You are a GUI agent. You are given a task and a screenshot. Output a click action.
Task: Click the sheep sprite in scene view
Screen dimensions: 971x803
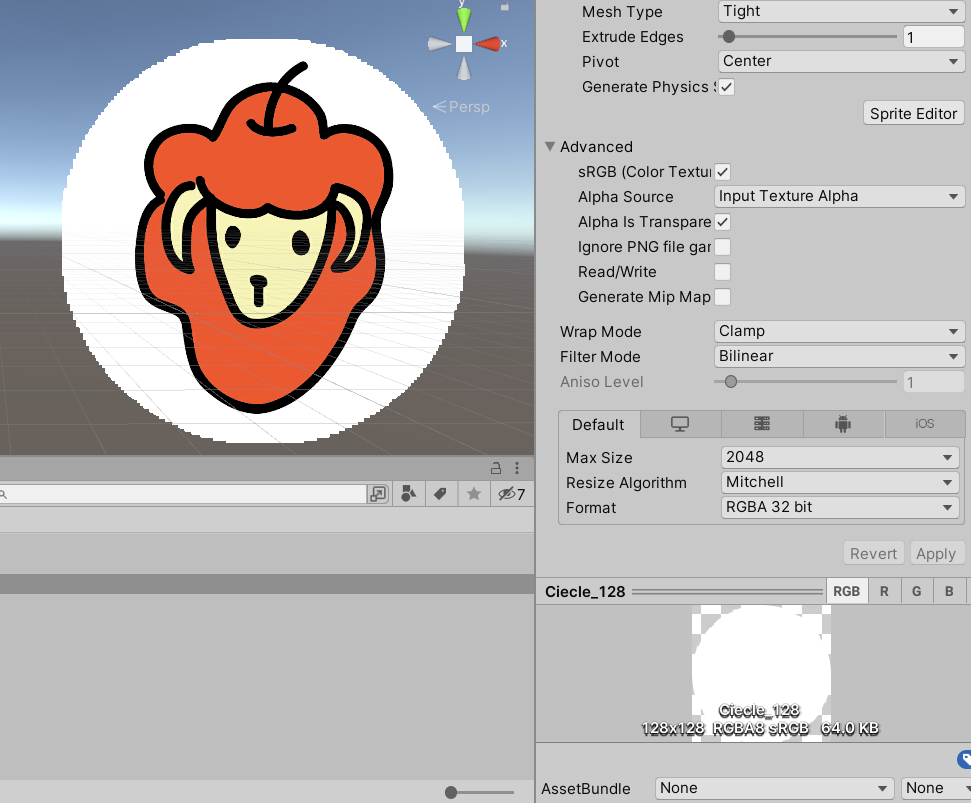[264, 238]
